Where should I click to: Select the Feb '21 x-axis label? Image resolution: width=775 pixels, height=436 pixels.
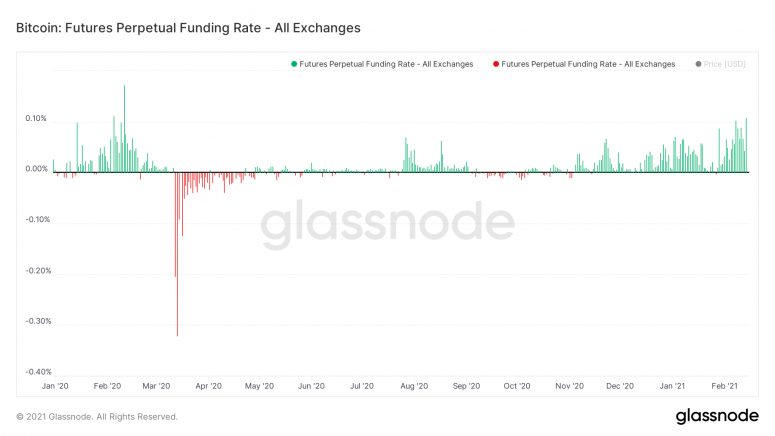coord(724,385)
